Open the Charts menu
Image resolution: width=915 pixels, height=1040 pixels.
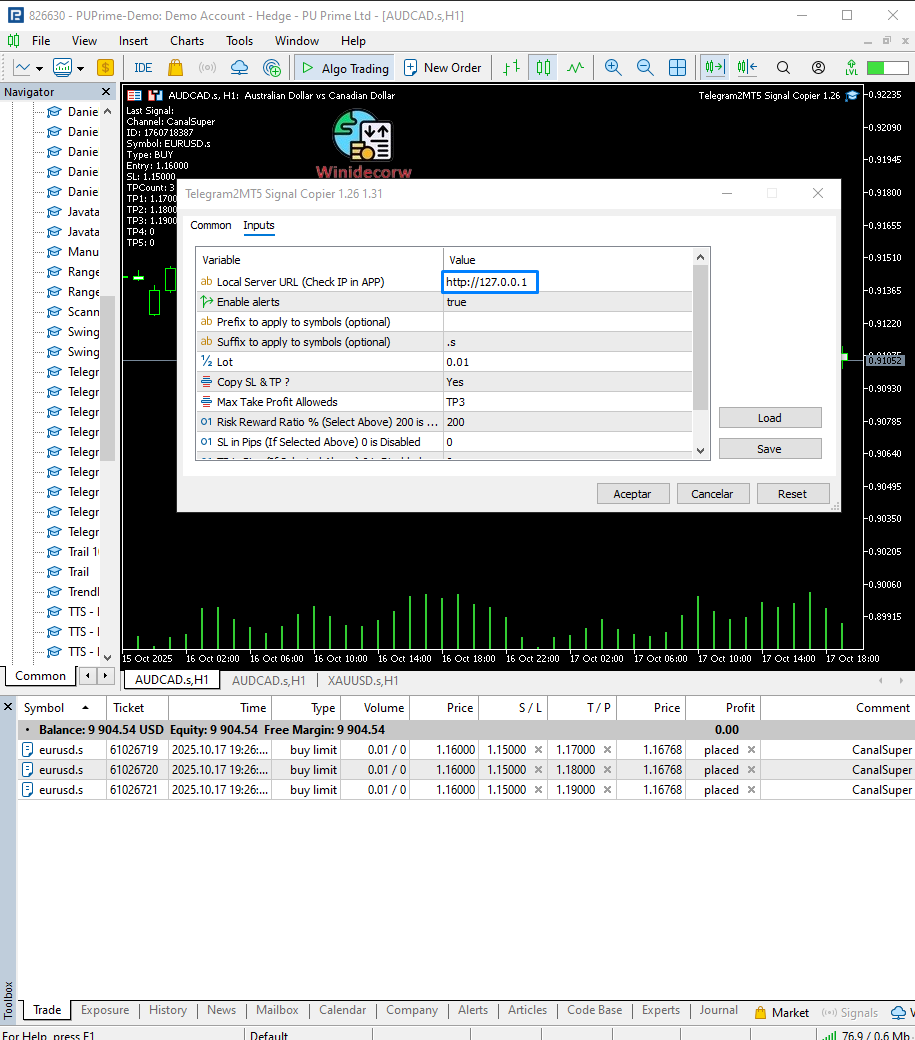coord(187,41)
